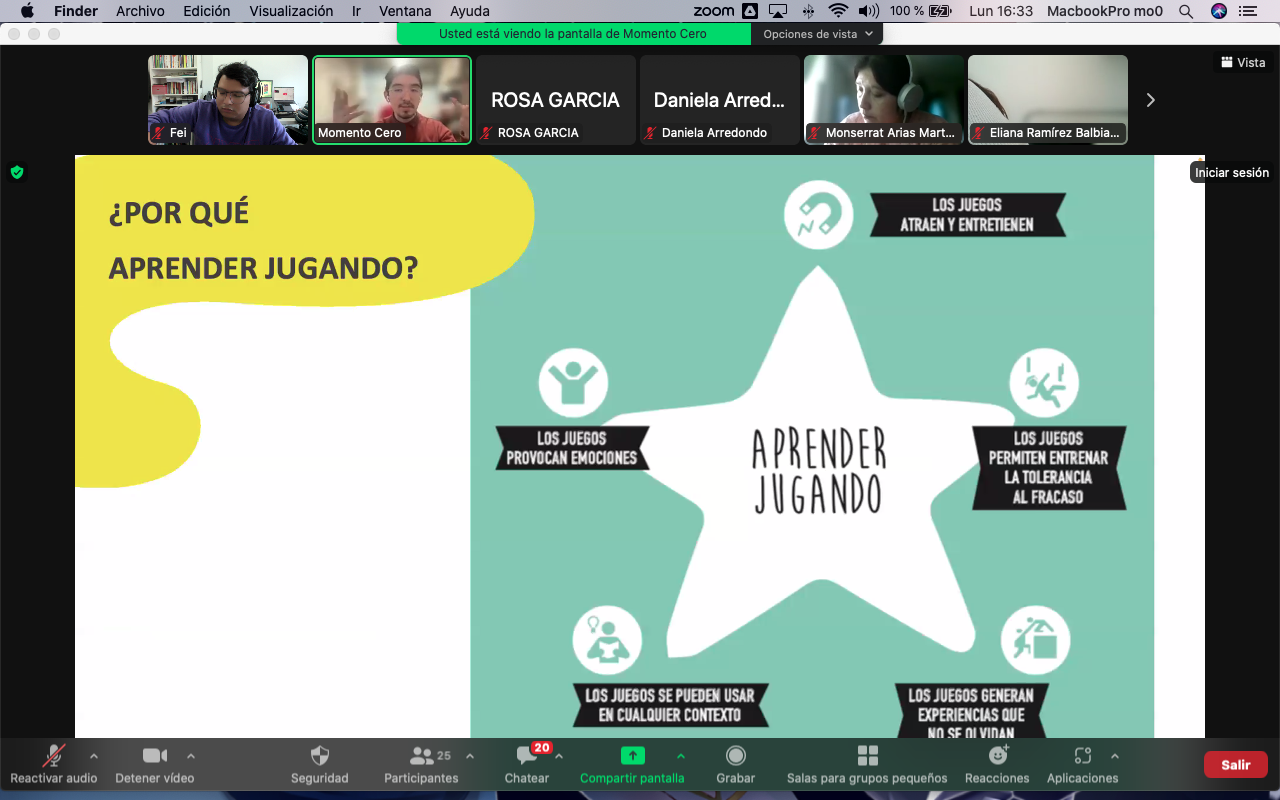Stop camera with Detener vídeo button
The image size is (1280, 800).
click(155, 765)
